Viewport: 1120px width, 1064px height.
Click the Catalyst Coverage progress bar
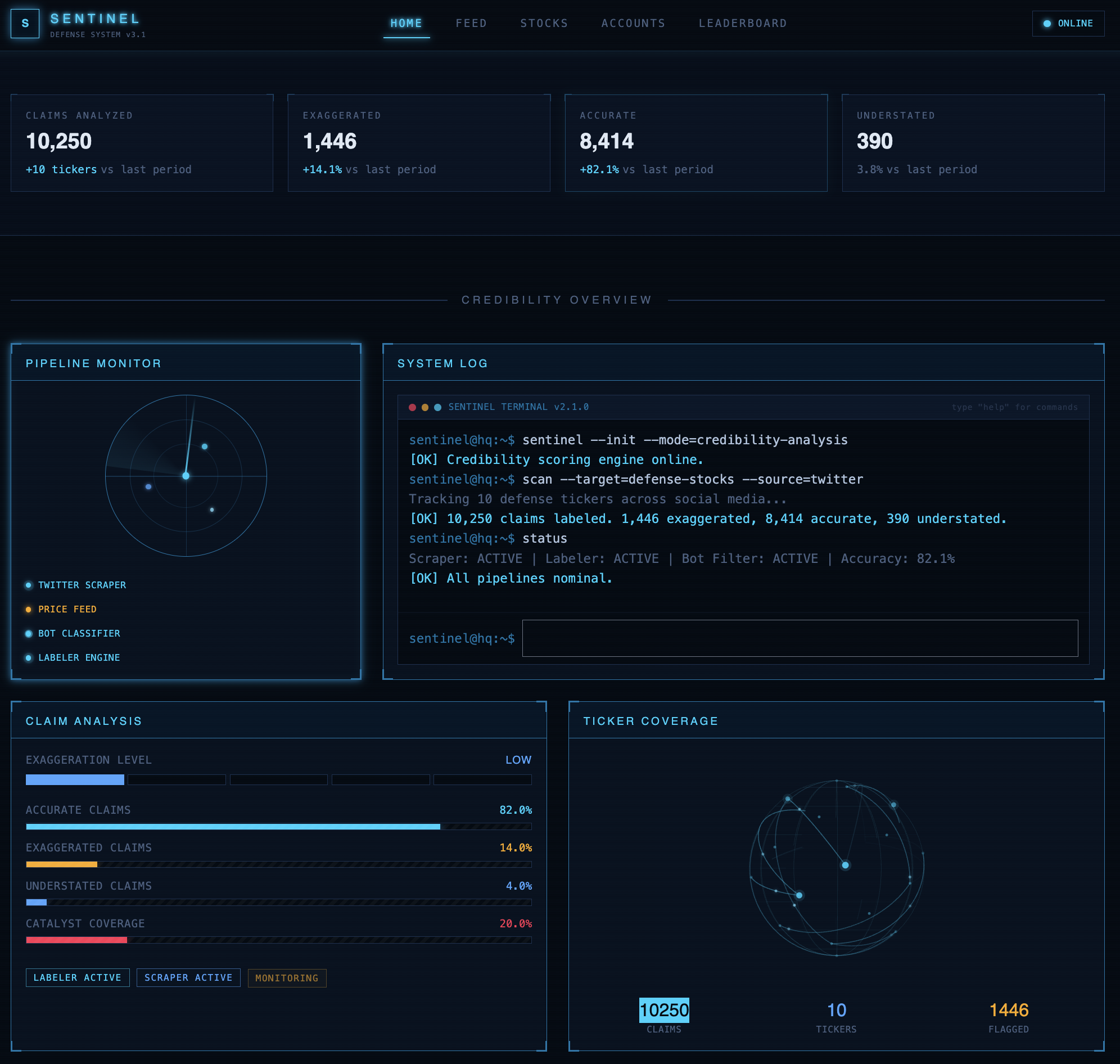tap(278, 940)
